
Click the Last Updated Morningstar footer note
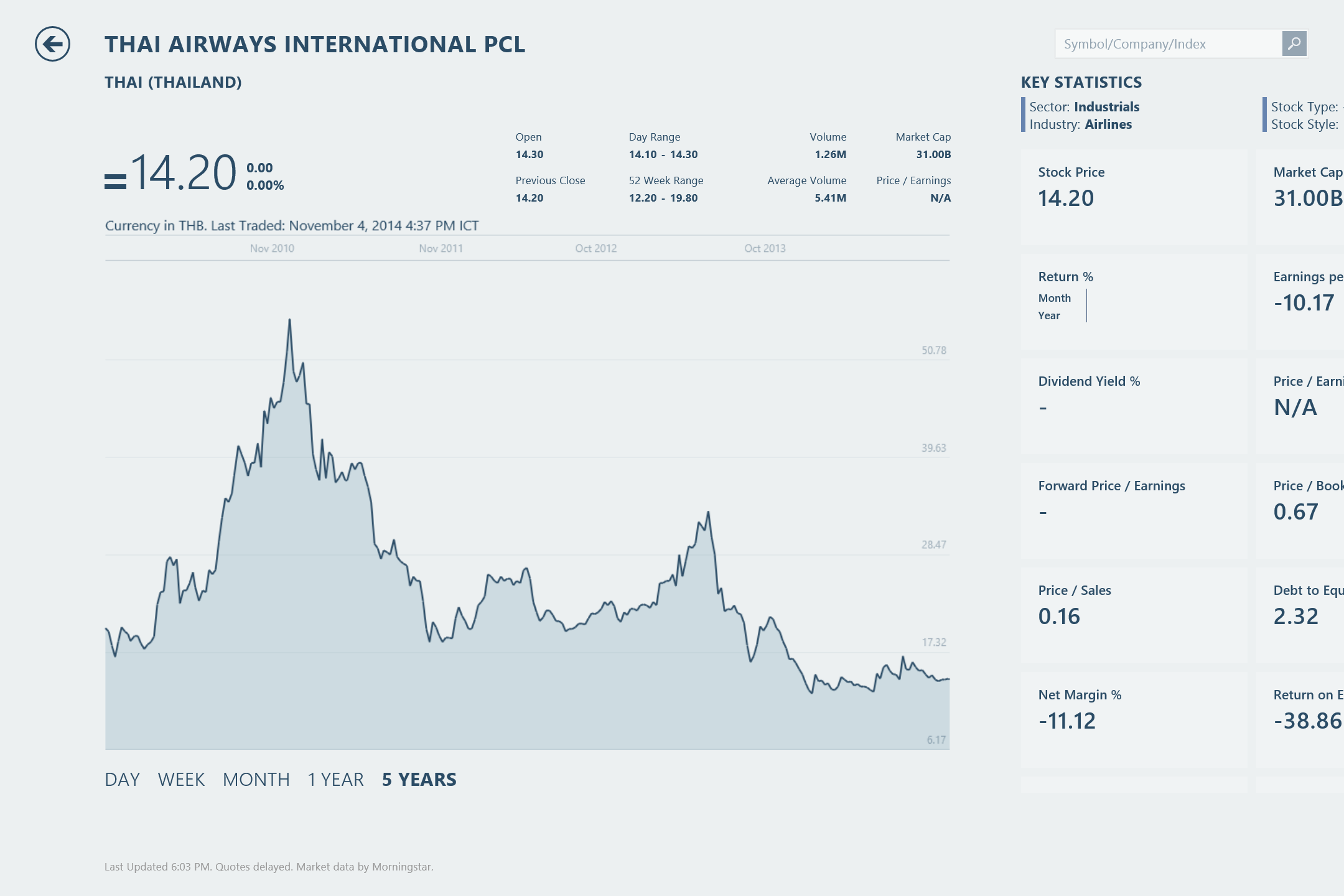(269, 867)
